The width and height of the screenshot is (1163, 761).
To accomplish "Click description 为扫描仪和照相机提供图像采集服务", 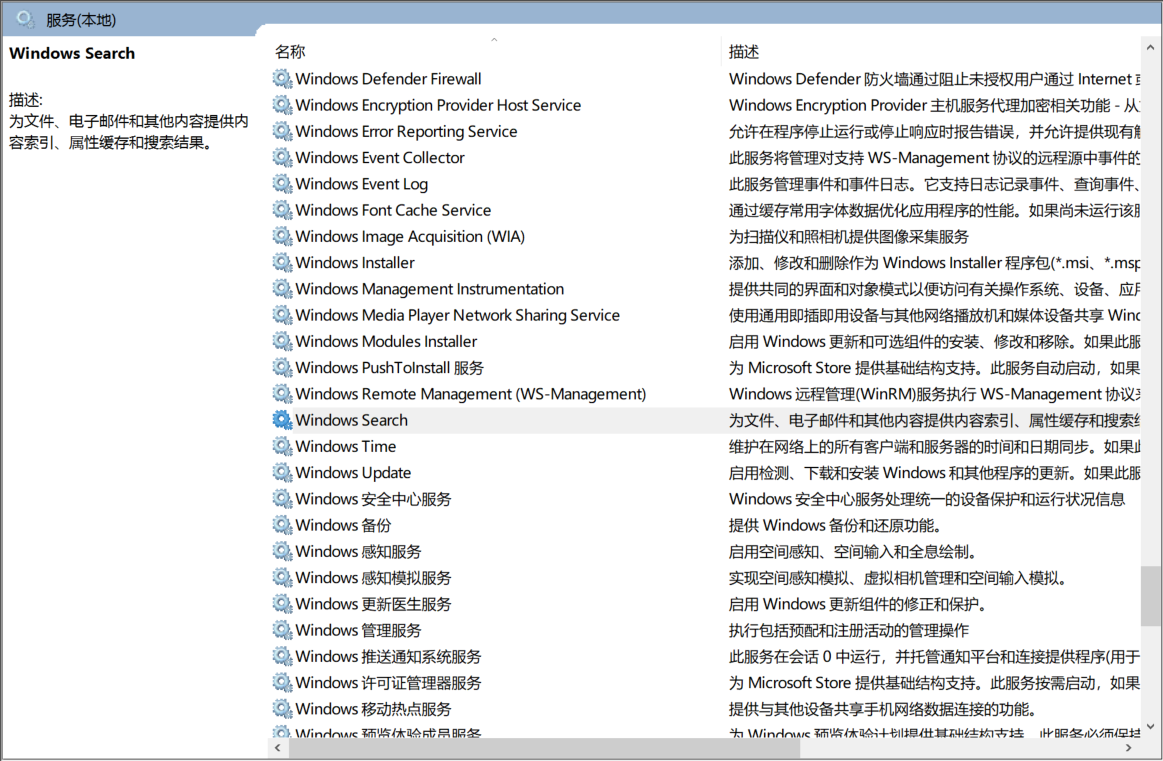I will [x=849, y=237].
